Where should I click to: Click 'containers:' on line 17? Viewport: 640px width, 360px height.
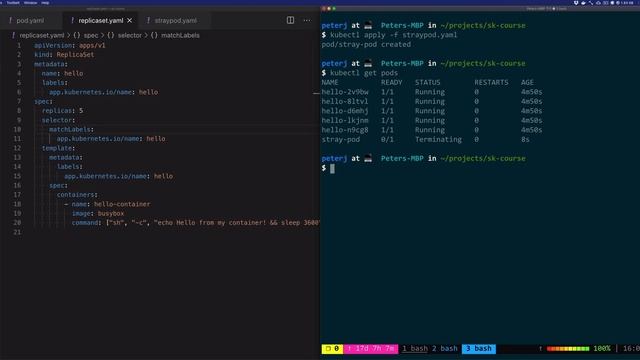click(x=77, y=195)
